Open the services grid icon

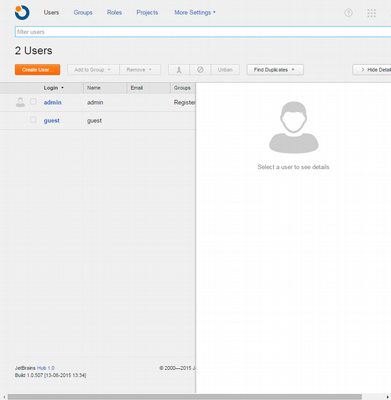371,13
